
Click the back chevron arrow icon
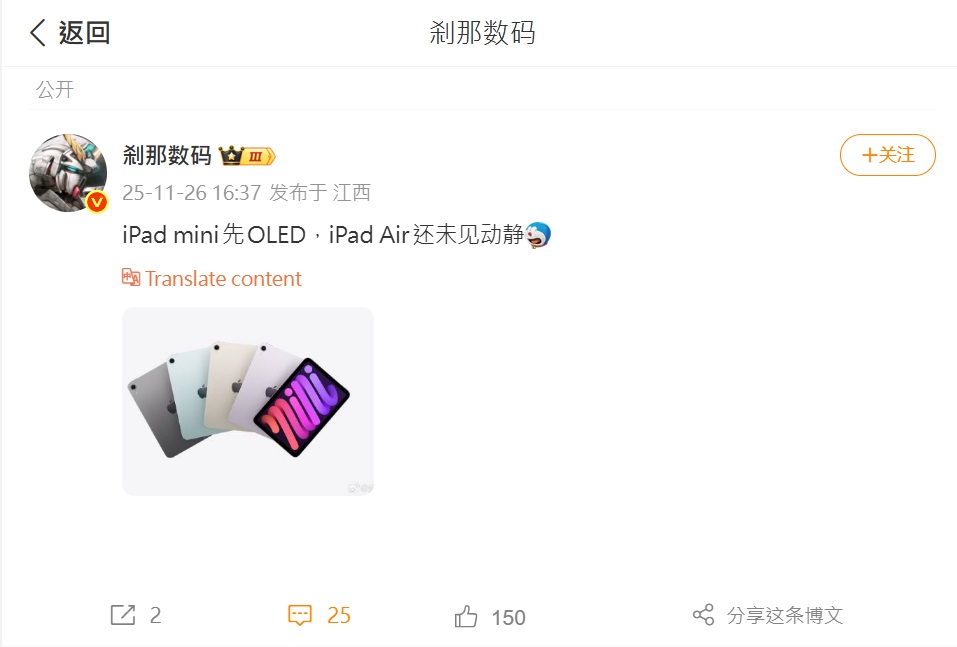pyautogui.click(x=38, y=32)
